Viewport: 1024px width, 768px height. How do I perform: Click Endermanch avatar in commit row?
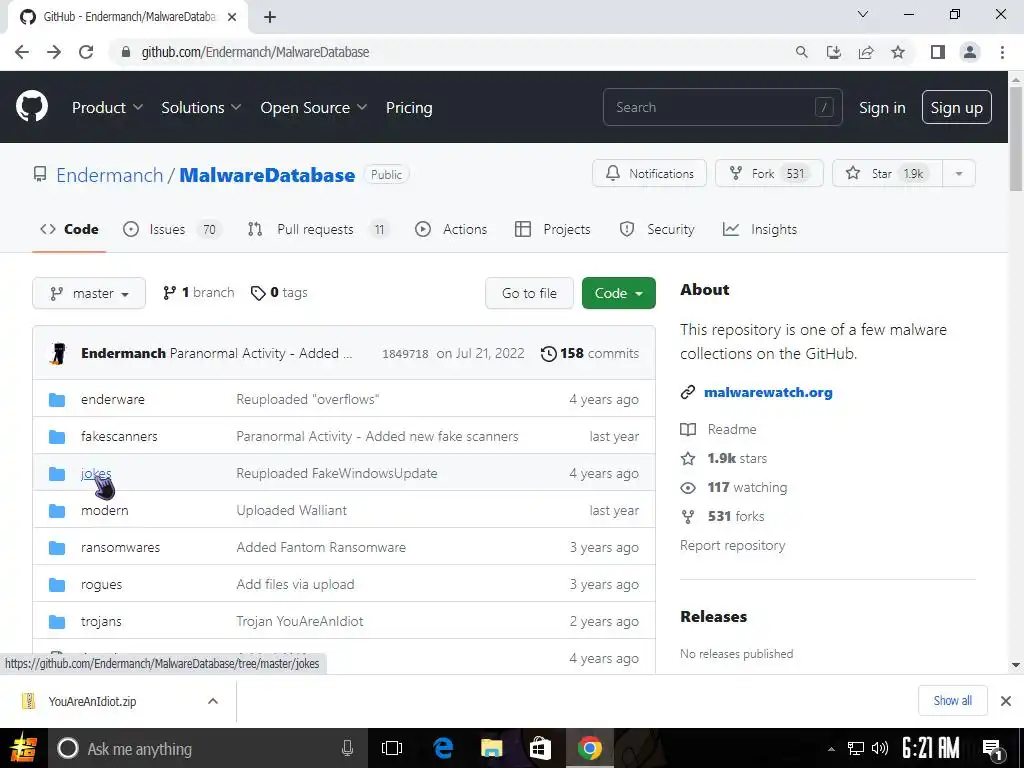[x=59, y=353]
